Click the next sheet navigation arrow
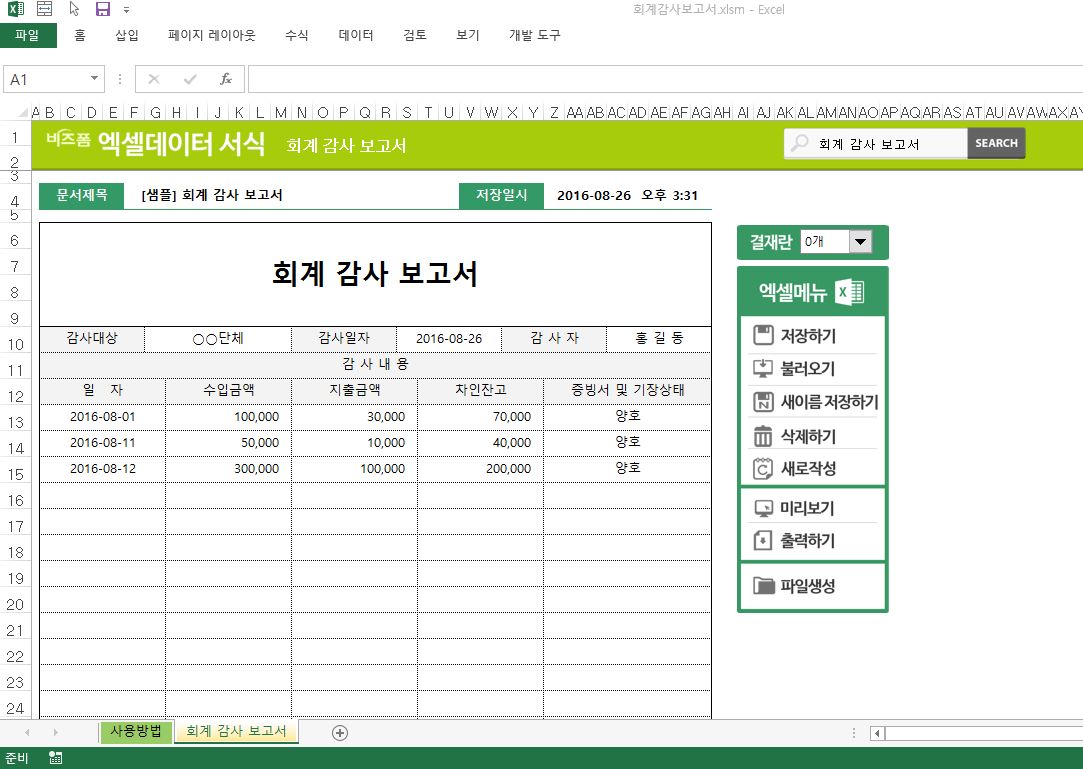1083x769 pixels. pyautogui.click(x=55, y=732)
